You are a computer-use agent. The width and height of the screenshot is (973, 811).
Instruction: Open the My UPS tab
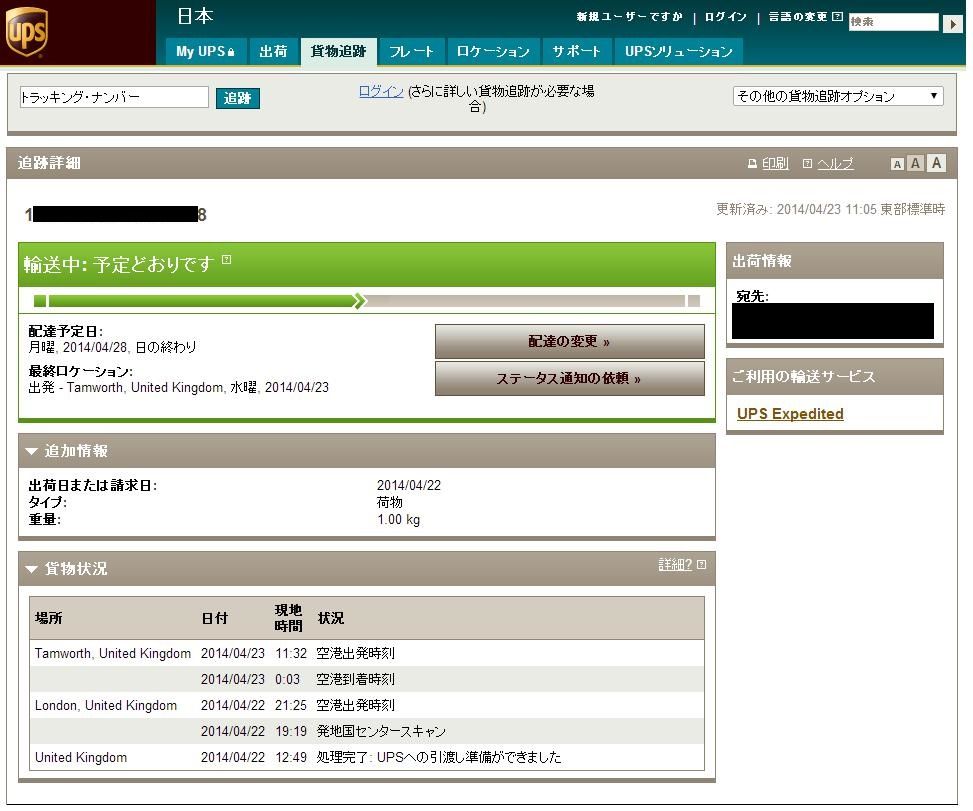[206, 52]
